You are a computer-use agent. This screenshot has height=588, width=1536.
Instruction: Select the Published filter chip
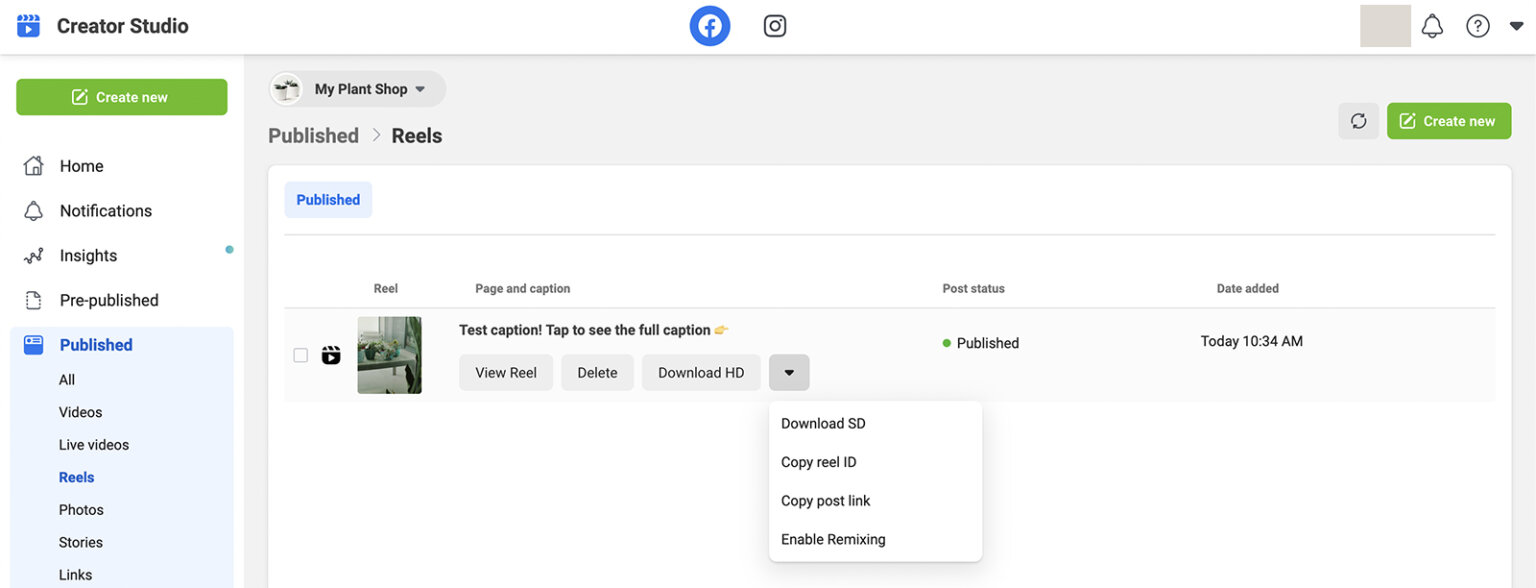[328, 199]
